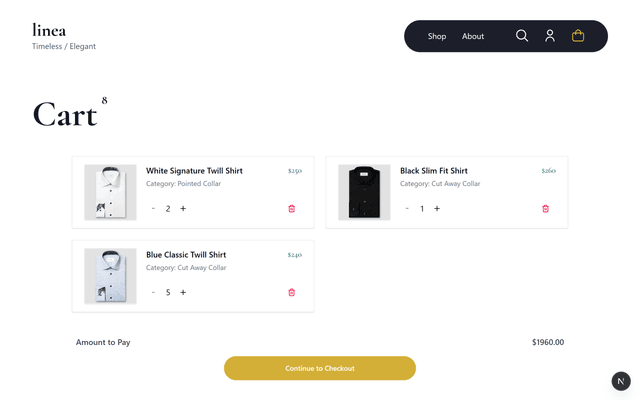Open the search icon in navbar
This screenshot has height=400, width=640.
click(x=522, y=36)
